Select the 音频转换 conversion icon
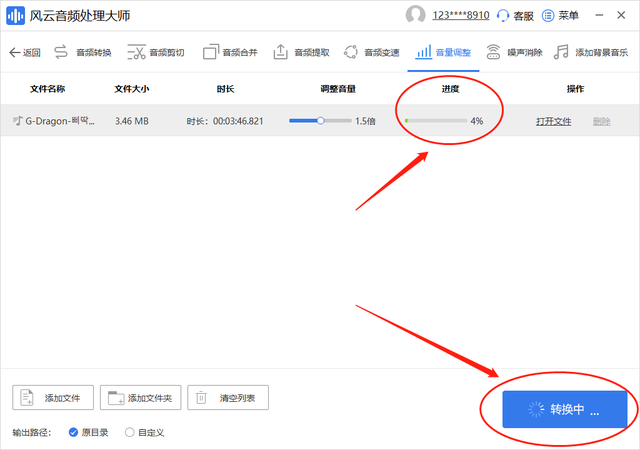This screenshot has width=640, height=450. point(60,52)
